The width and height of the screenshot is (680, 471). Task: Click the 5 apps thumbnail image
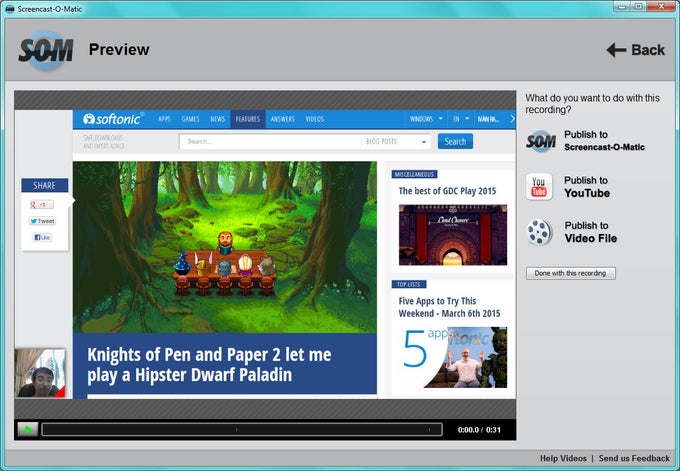coord(453,357)
